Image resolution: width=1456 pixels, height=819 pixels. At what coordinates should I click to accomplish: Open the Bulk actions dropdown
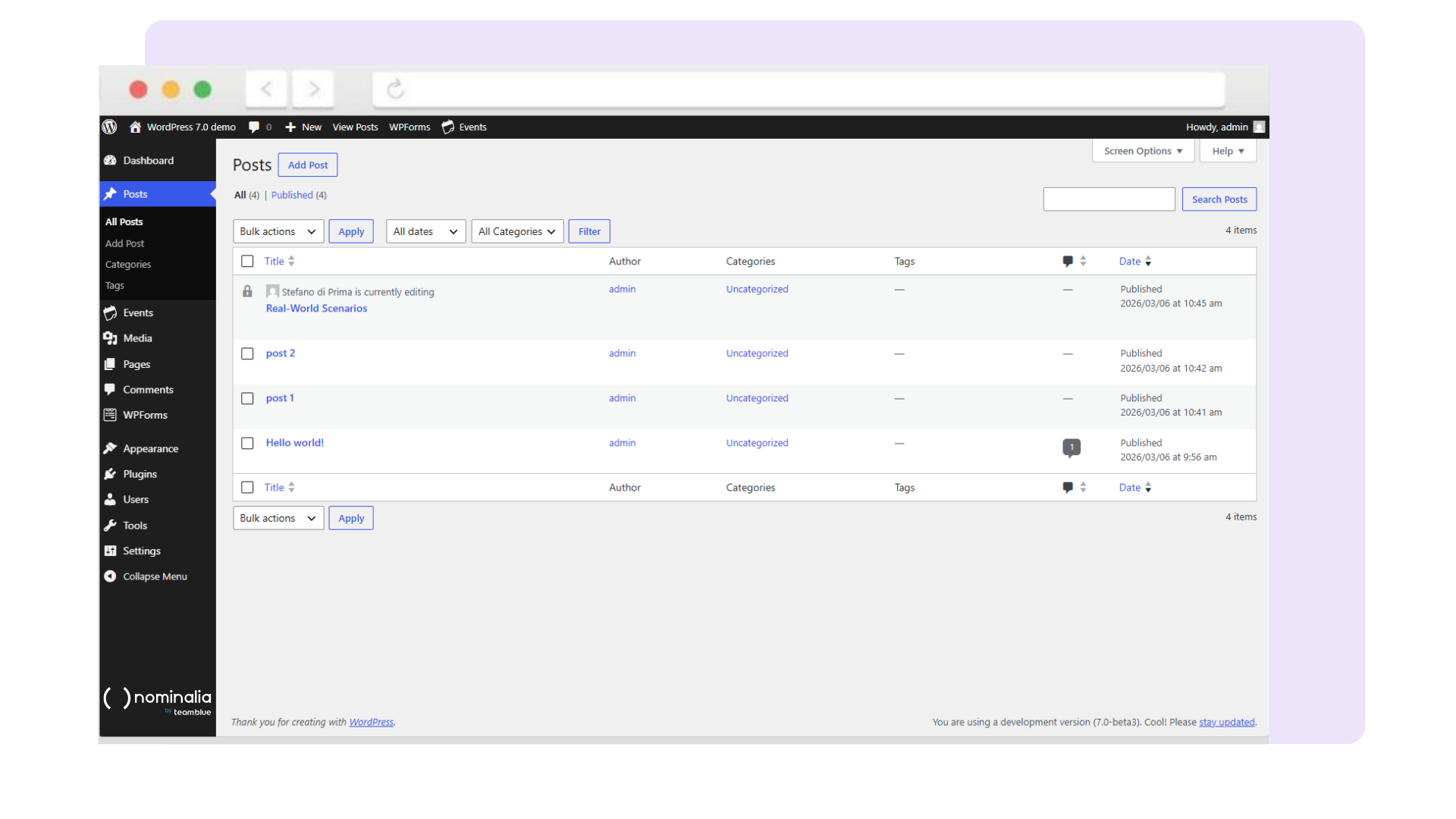pos(278,231)
